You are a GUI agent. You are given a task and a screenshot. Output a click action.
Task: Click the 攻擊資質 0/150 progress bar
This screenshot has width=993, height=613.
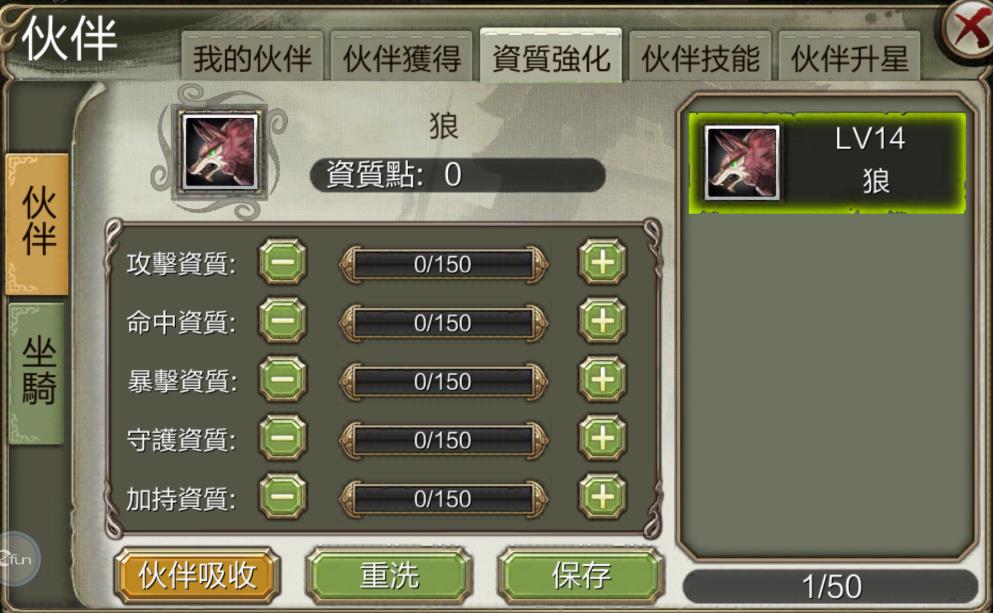click(x=443, y=264)
